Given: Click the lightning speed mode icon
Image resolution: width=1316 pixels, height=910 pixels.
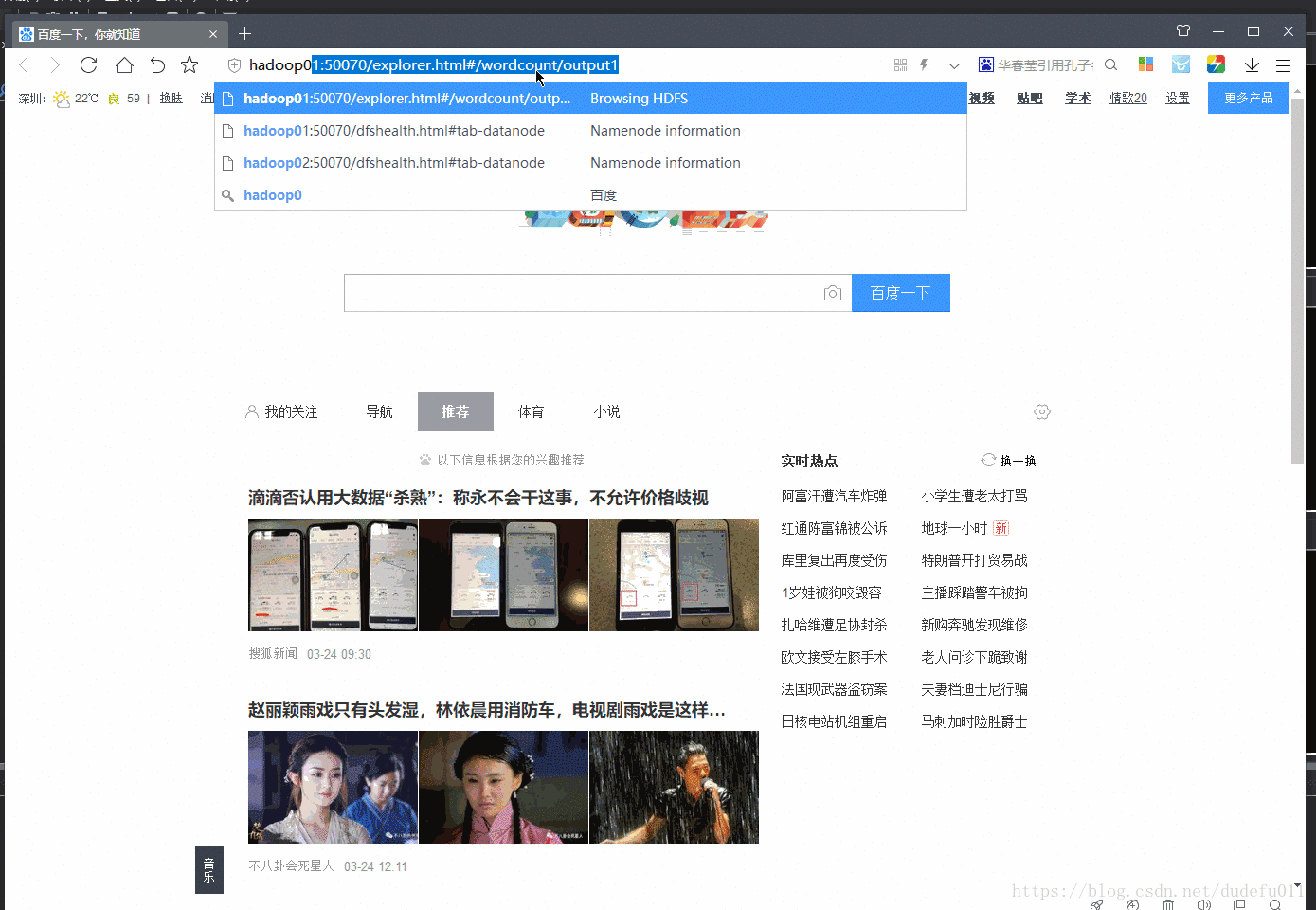Looking at the screenshot, I should click(x=924, y=64).
